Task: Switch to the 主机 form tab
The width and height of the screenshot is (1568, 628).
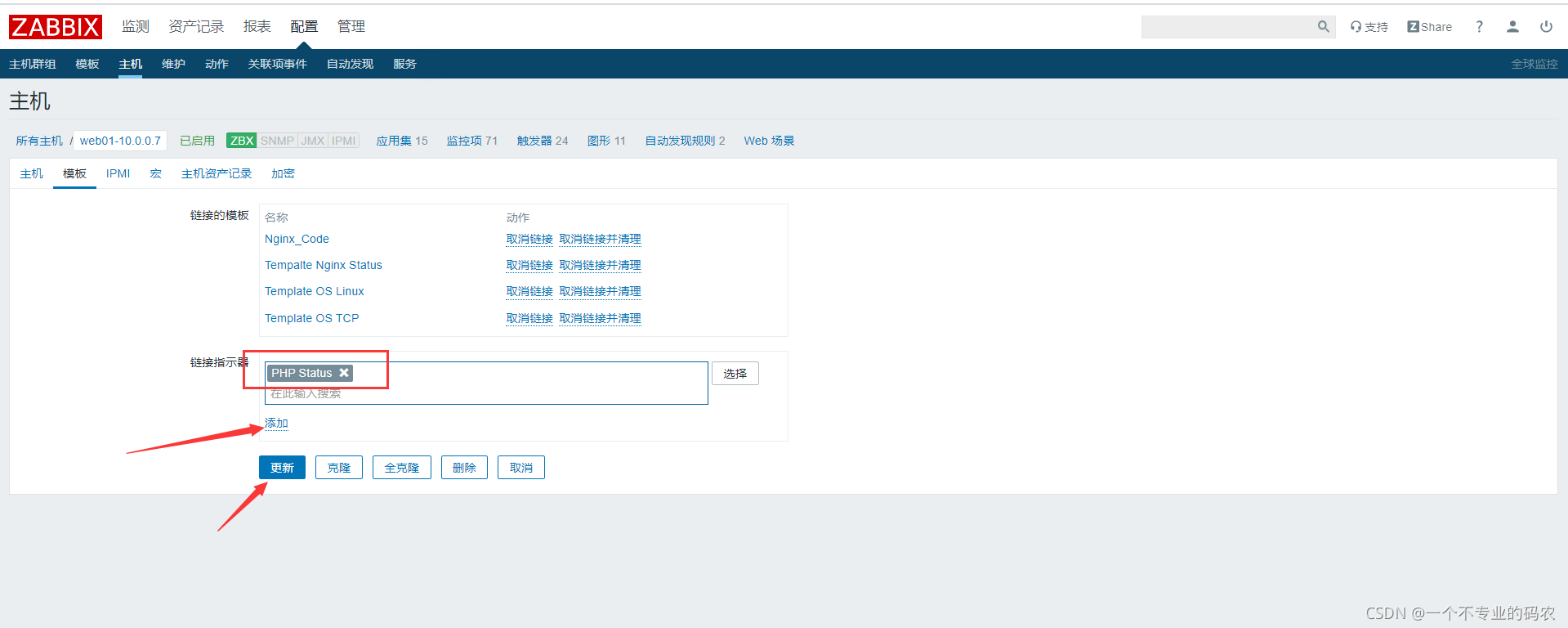Action: (32, 173)
